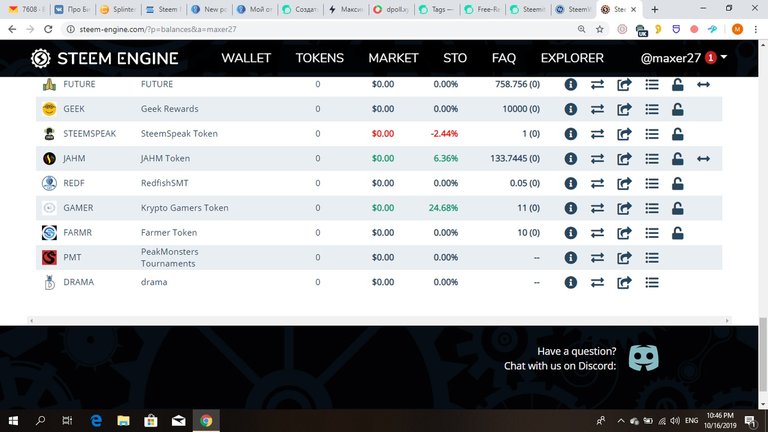
Task: Go to the TOKENS page
Action: (319, 58)
